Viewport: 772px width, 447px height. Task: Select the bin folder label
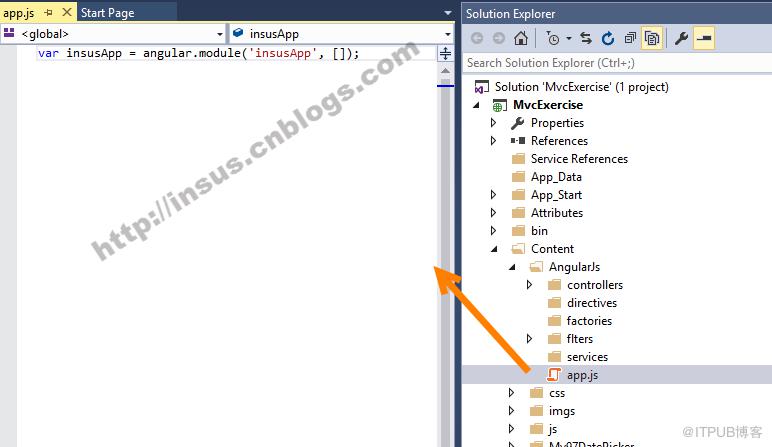[539, 230]
